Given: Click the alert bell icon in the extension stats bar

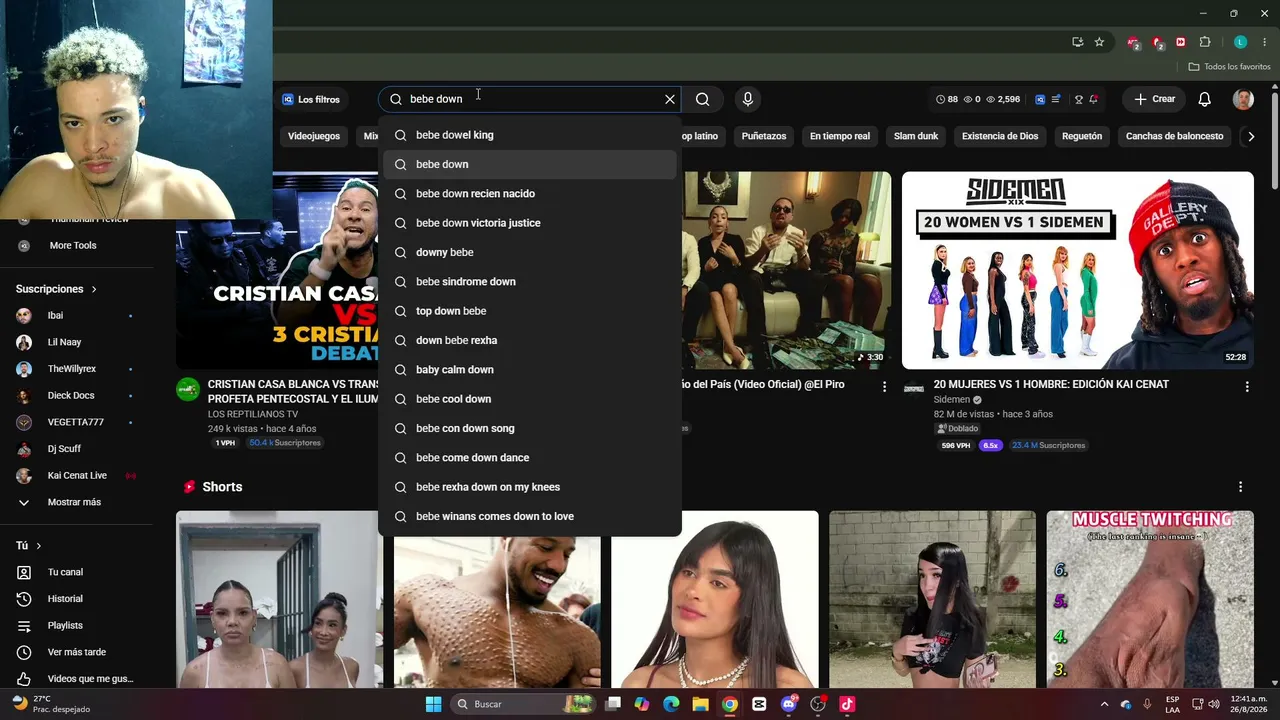Looking at the screenshot, I should coord(1093,99).
